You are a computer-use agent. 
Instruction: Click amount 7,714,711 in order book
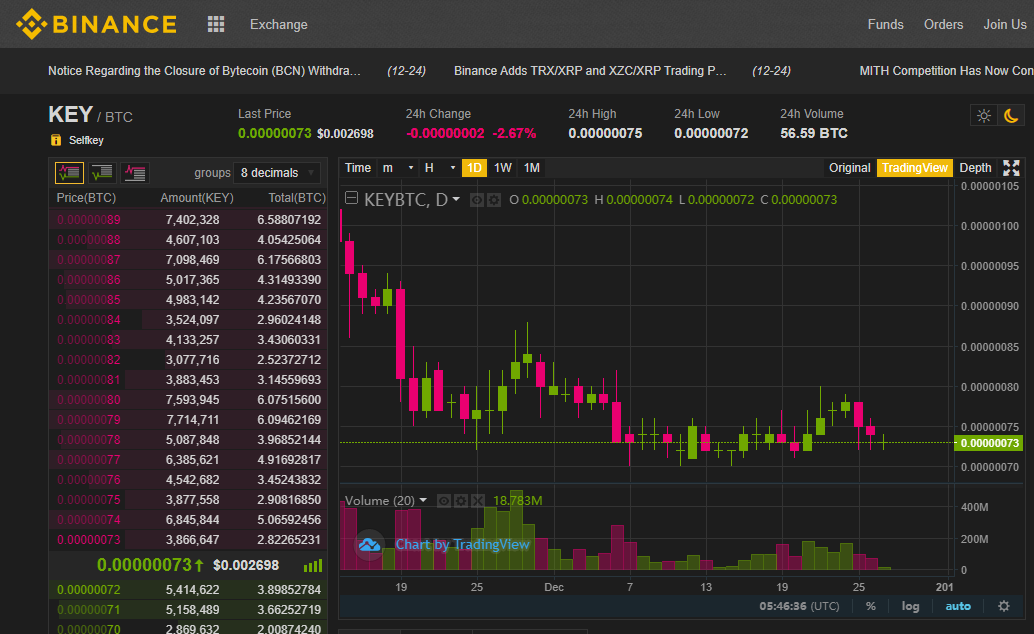pyautogui.click(x=193, y=420)
